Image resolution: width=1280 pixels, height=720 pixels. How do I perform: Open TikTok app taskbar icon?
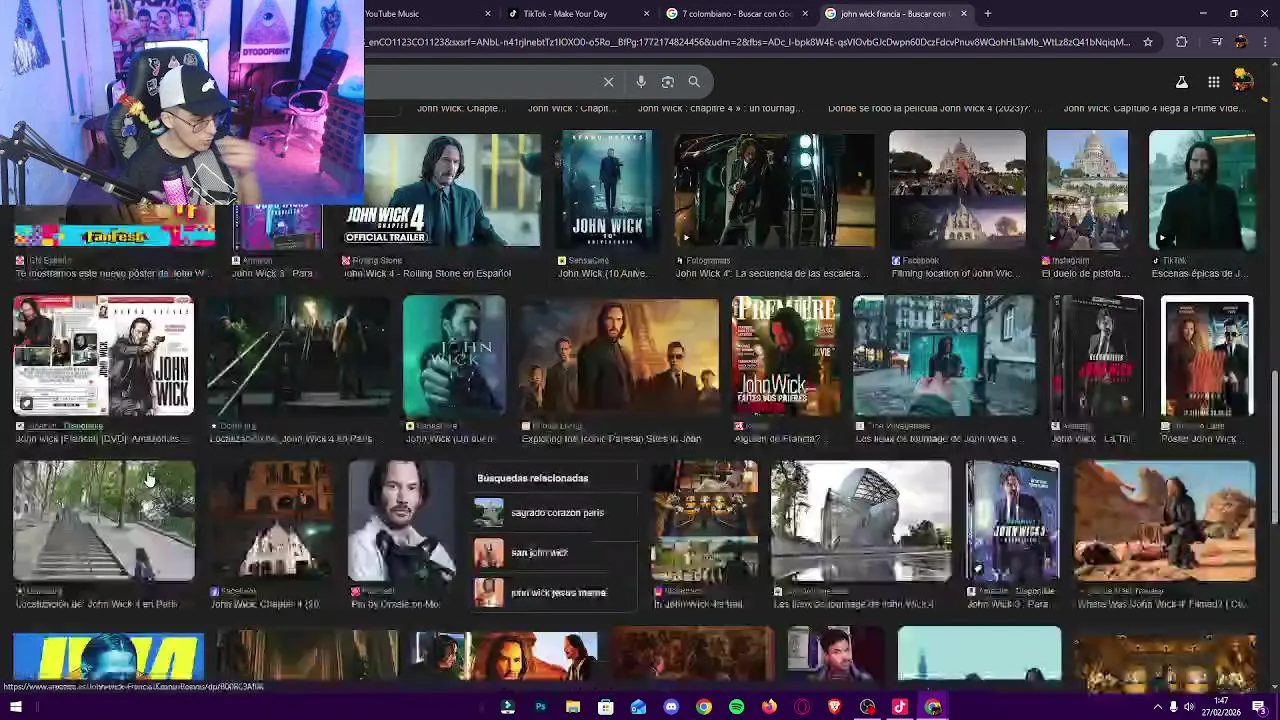(x=899, y=707)
